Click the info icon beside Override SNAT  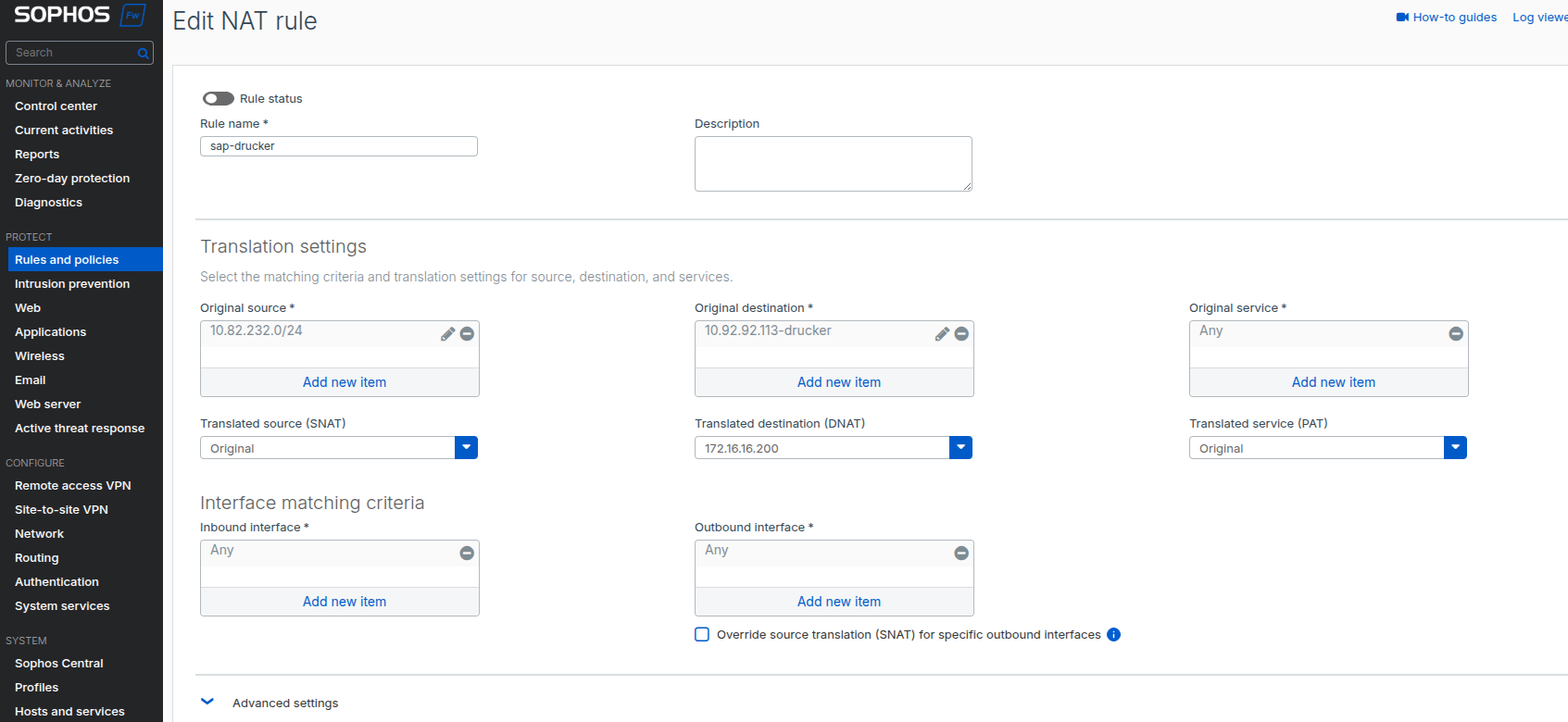coord(1113,635)
